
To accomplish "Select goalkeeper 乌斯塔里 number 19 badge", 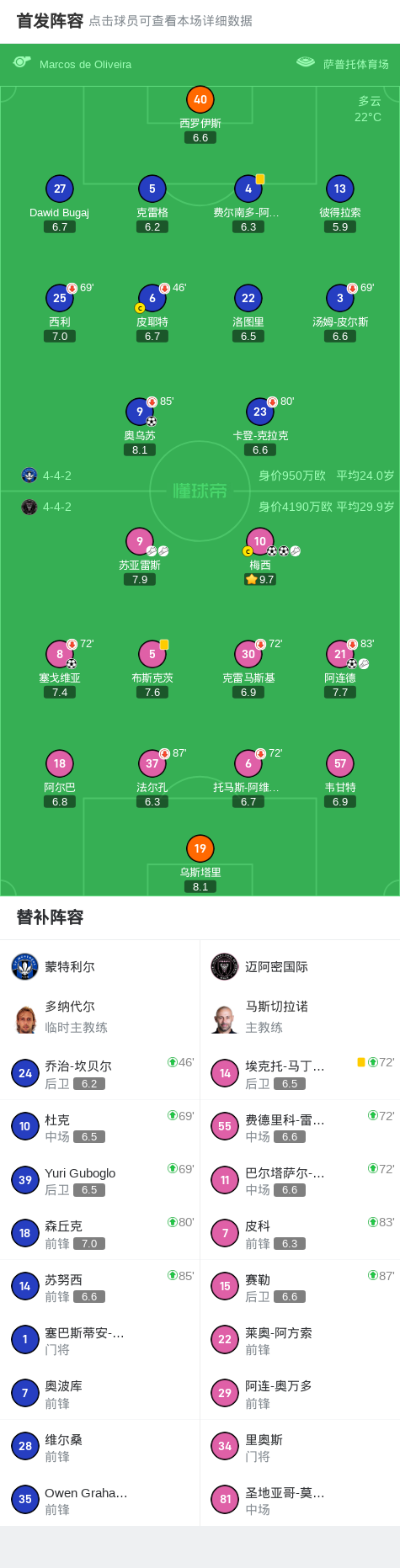I will pyautogui.click(x=200, y=848).
